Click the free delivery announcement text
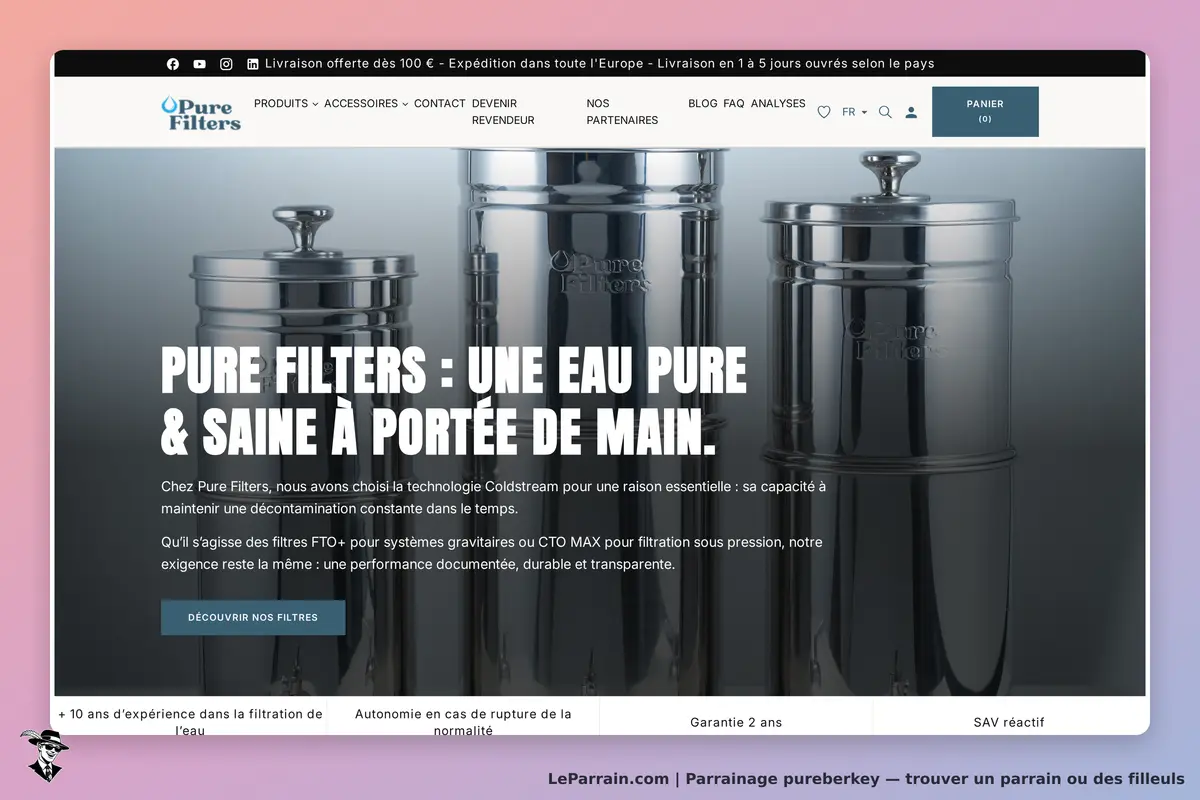Image resolution: width=1200 pixels, height=800 pixels. (600, 64)
